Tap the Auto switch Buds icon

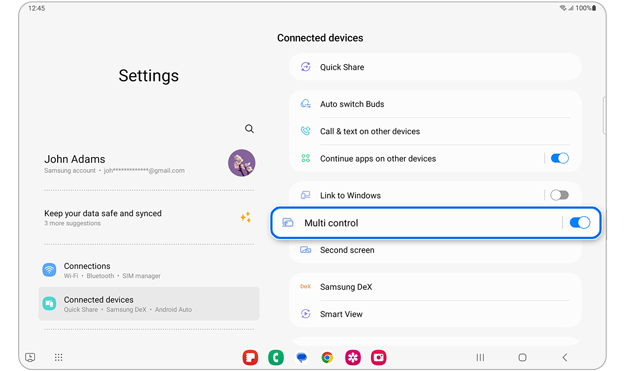tap(305, 104)
